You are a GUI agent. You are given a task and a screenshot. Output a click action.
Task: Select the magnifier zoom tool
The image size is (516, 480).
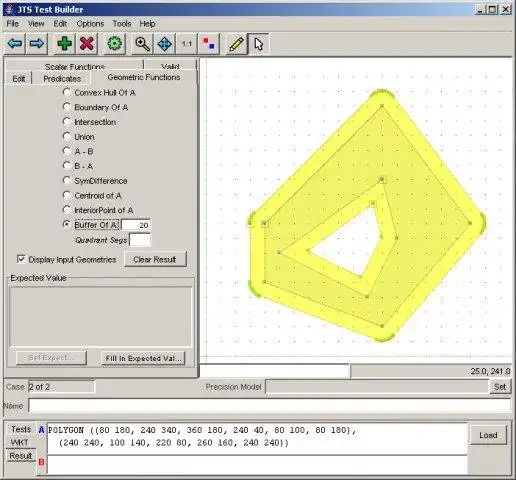pos(142,44)
